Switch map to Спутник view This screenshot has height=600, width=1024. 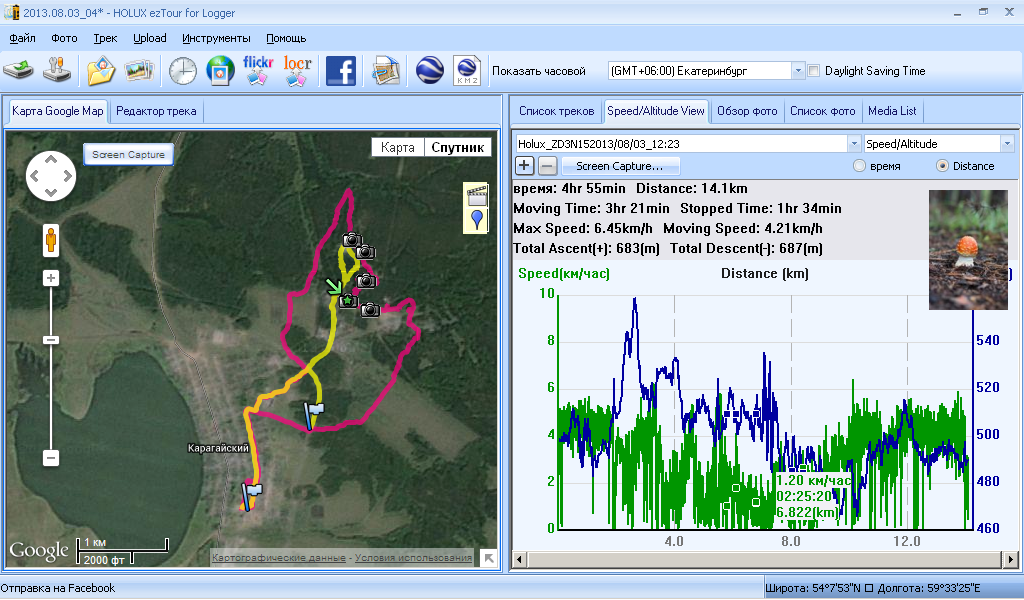[x=457, y=148]
